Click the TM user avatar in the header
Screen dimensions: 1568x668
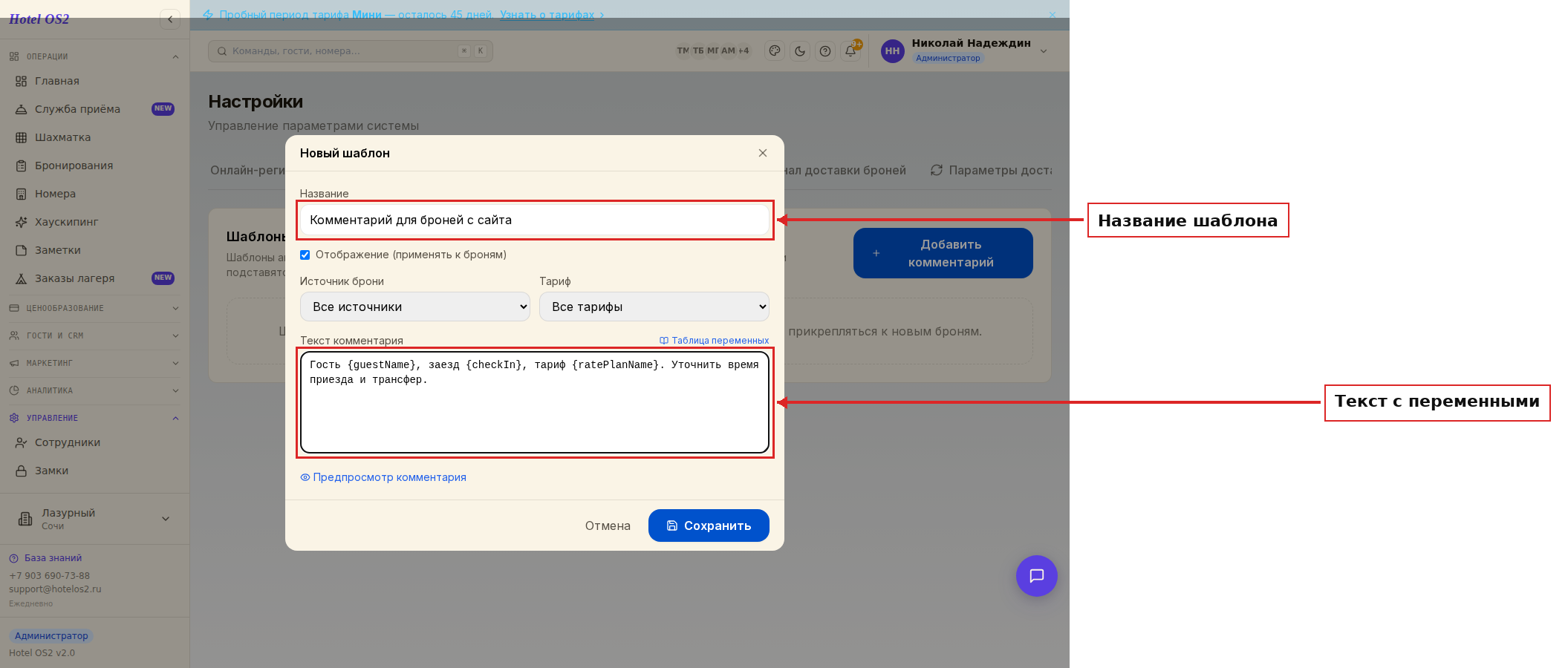coord(683,50)
